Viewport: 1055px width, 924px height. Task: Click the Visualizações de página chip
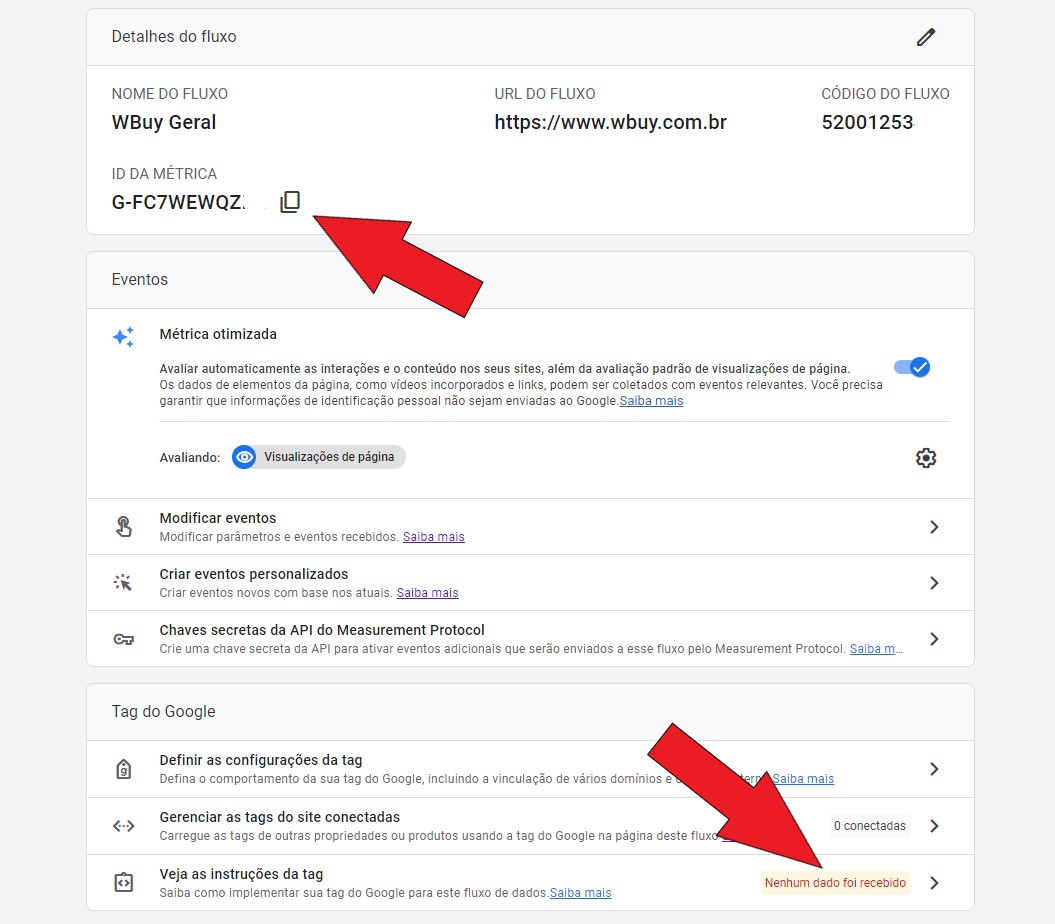pos(319,457)
